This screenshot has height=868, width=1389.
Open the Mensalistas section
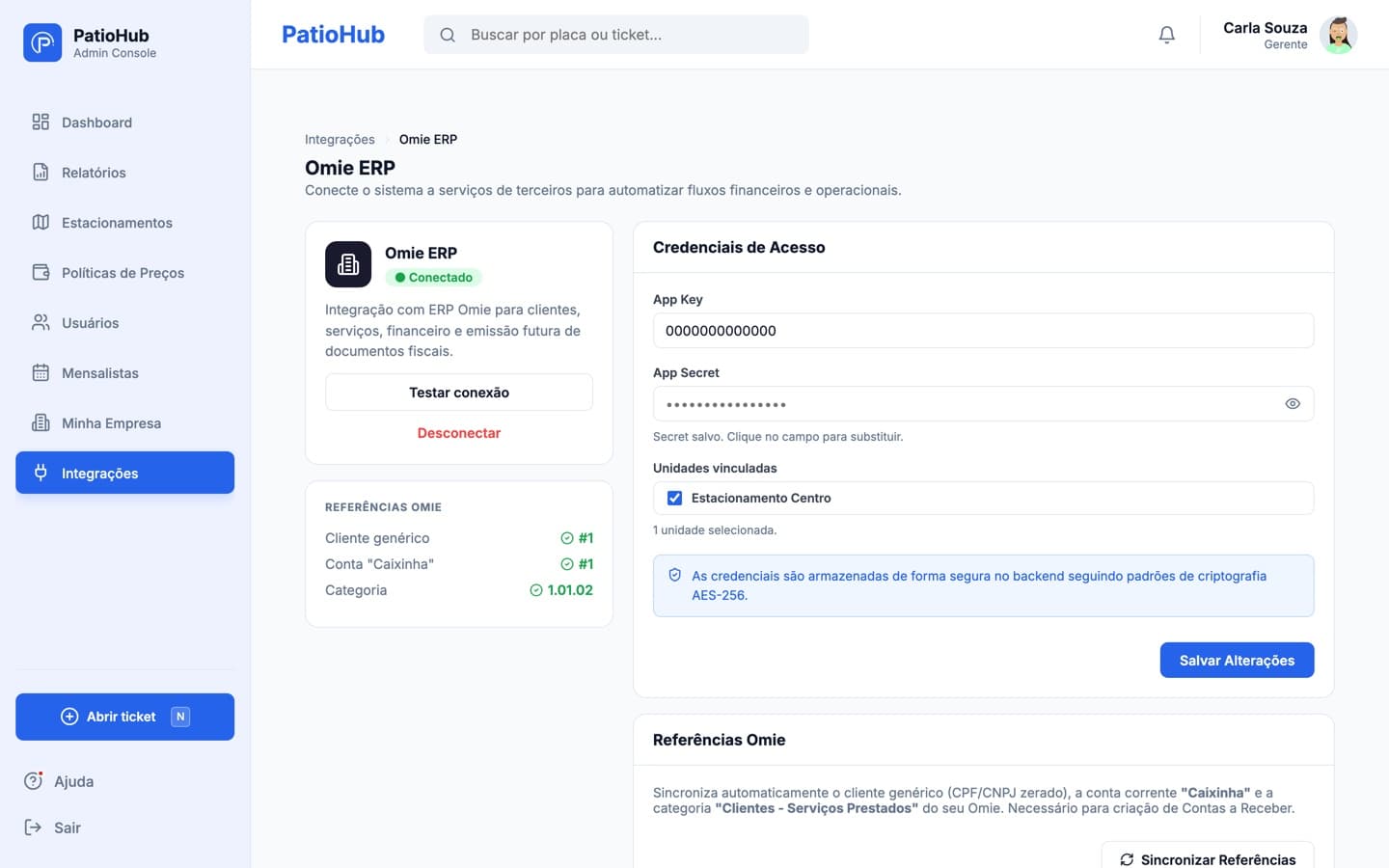(x=125, y=373)
